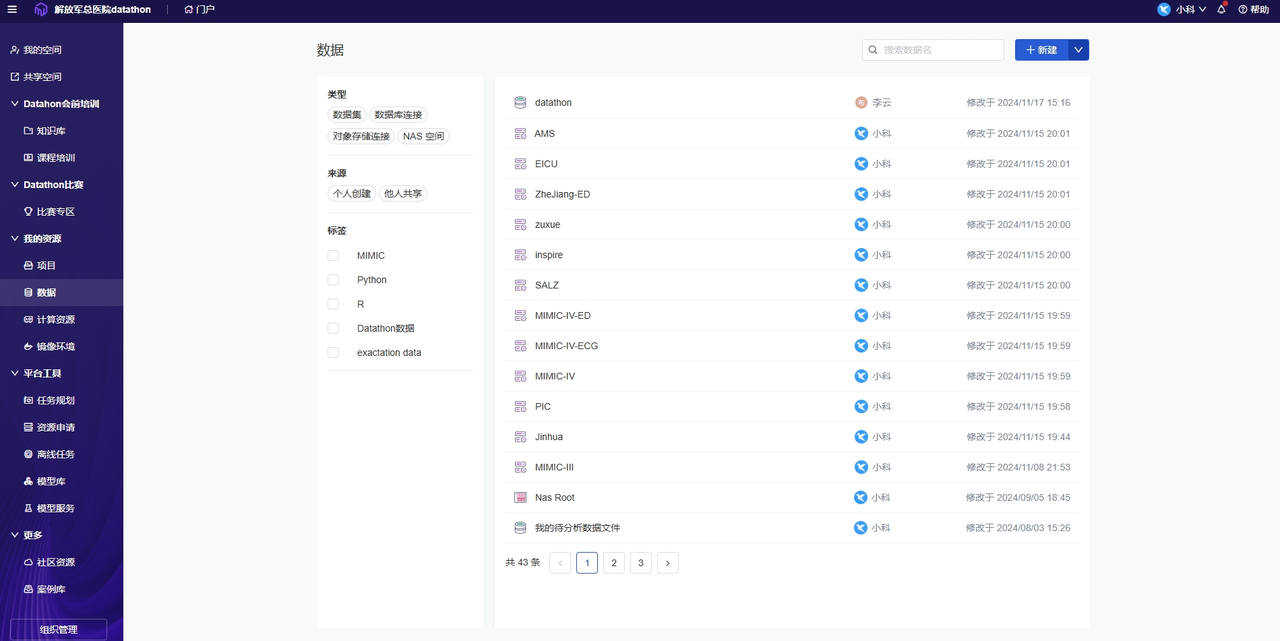Click the red Nas Root storage icon
This screenshot has height=641, width=1280.
point(519,497)
